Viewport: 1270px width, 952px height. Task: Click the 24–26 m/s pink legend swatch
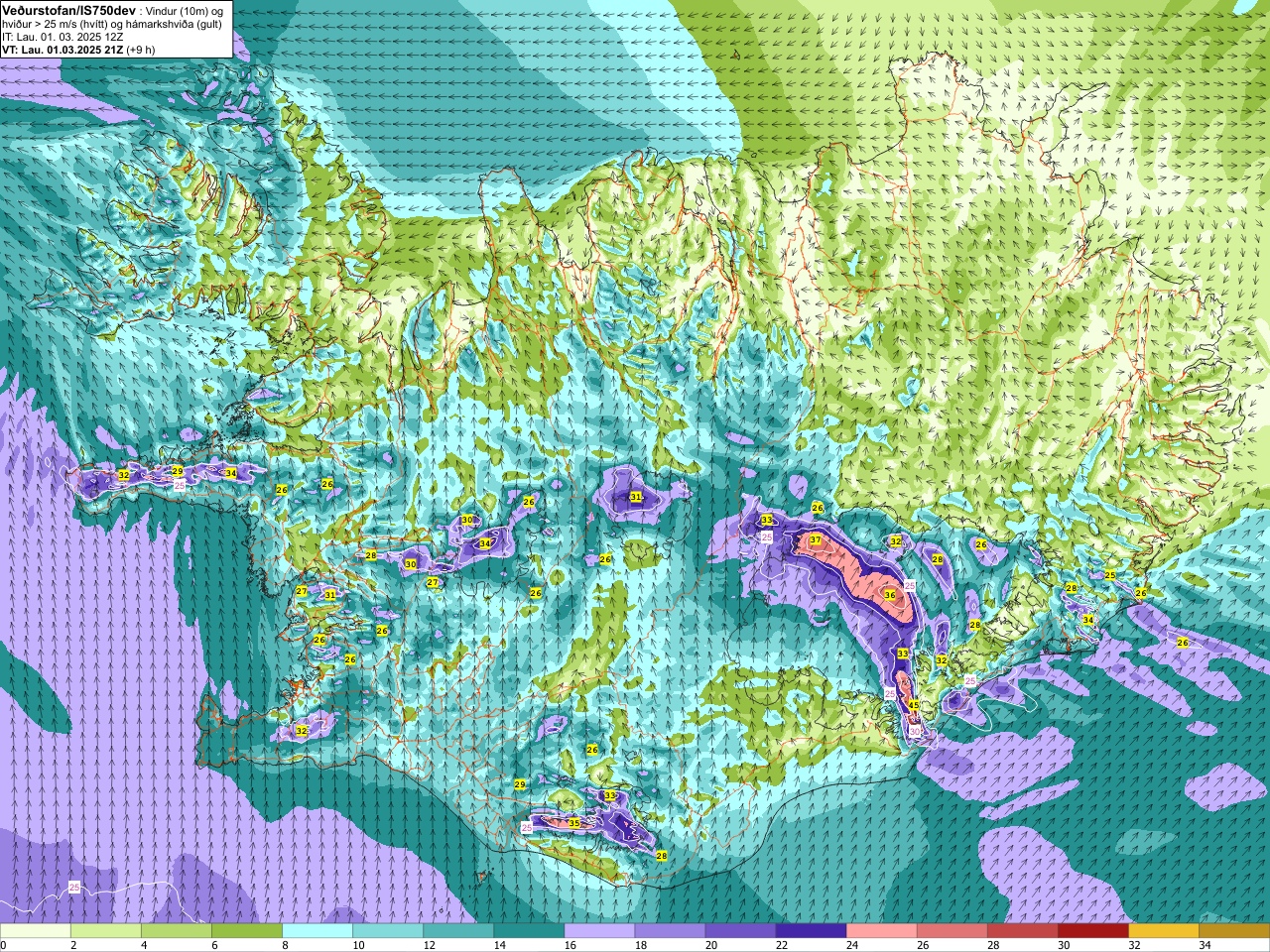tap(881, 931)
